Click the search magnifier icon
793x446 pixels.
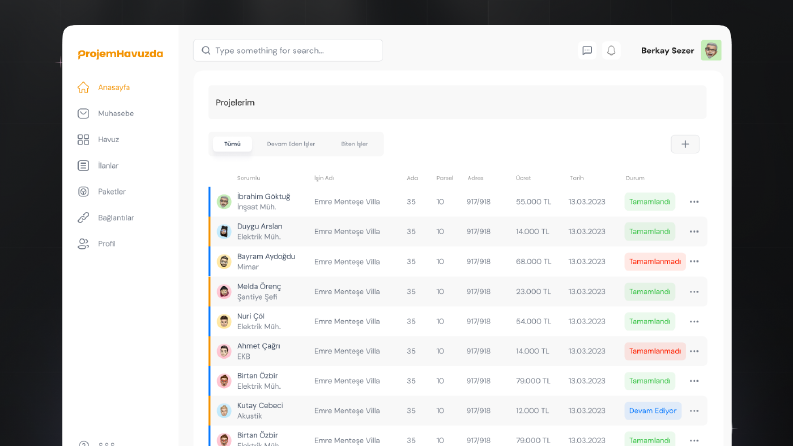click(206, 51)
